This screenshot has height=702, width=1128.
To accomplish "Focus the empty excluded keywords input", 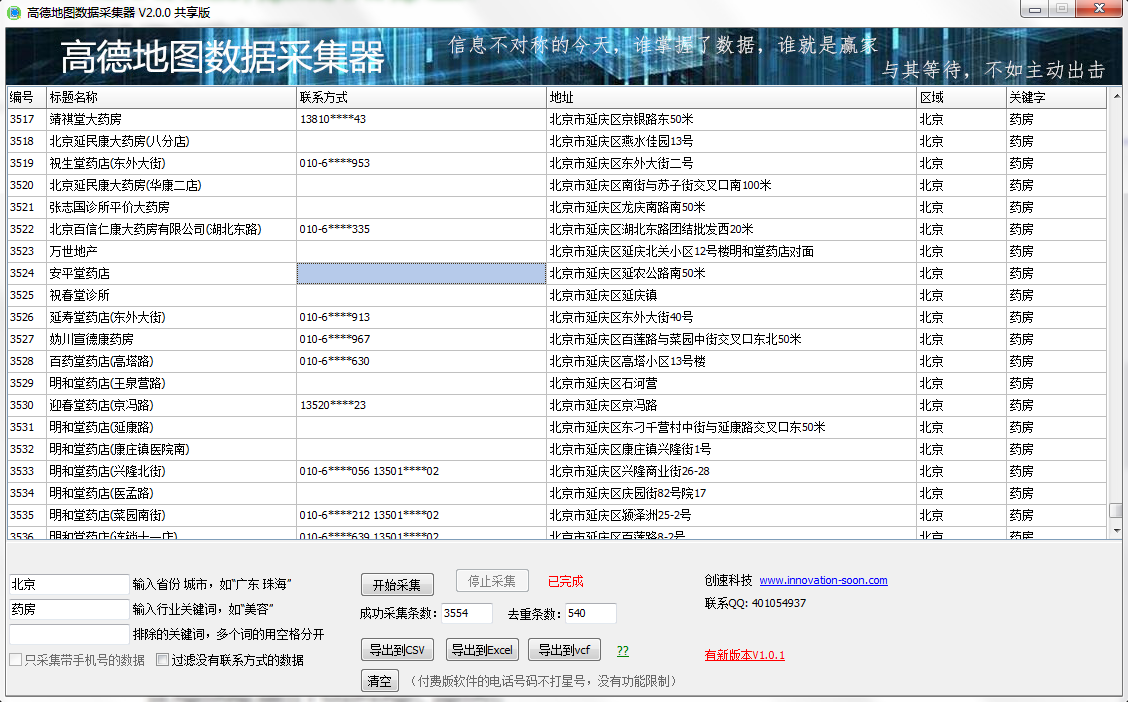I will 69,634.
